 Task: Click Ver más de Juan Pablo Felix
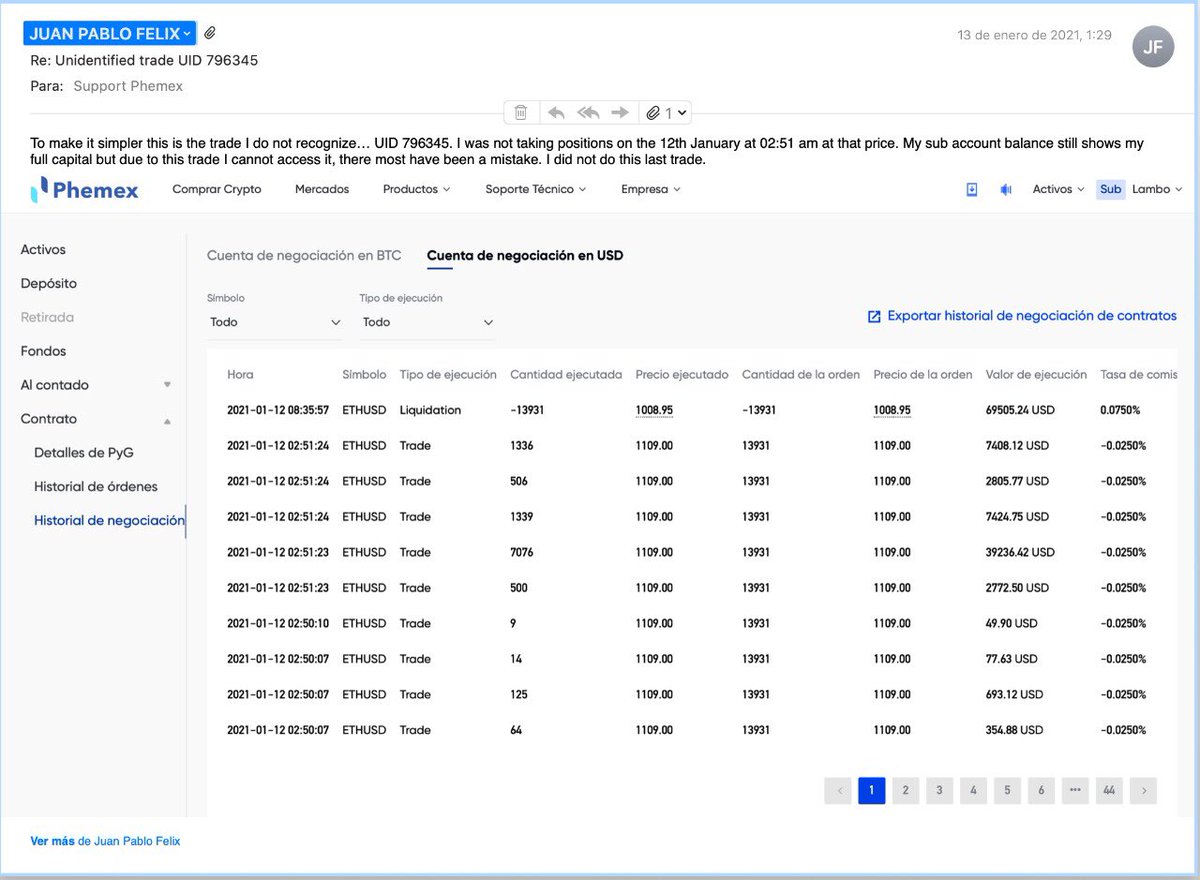click(x=105, y=842)
